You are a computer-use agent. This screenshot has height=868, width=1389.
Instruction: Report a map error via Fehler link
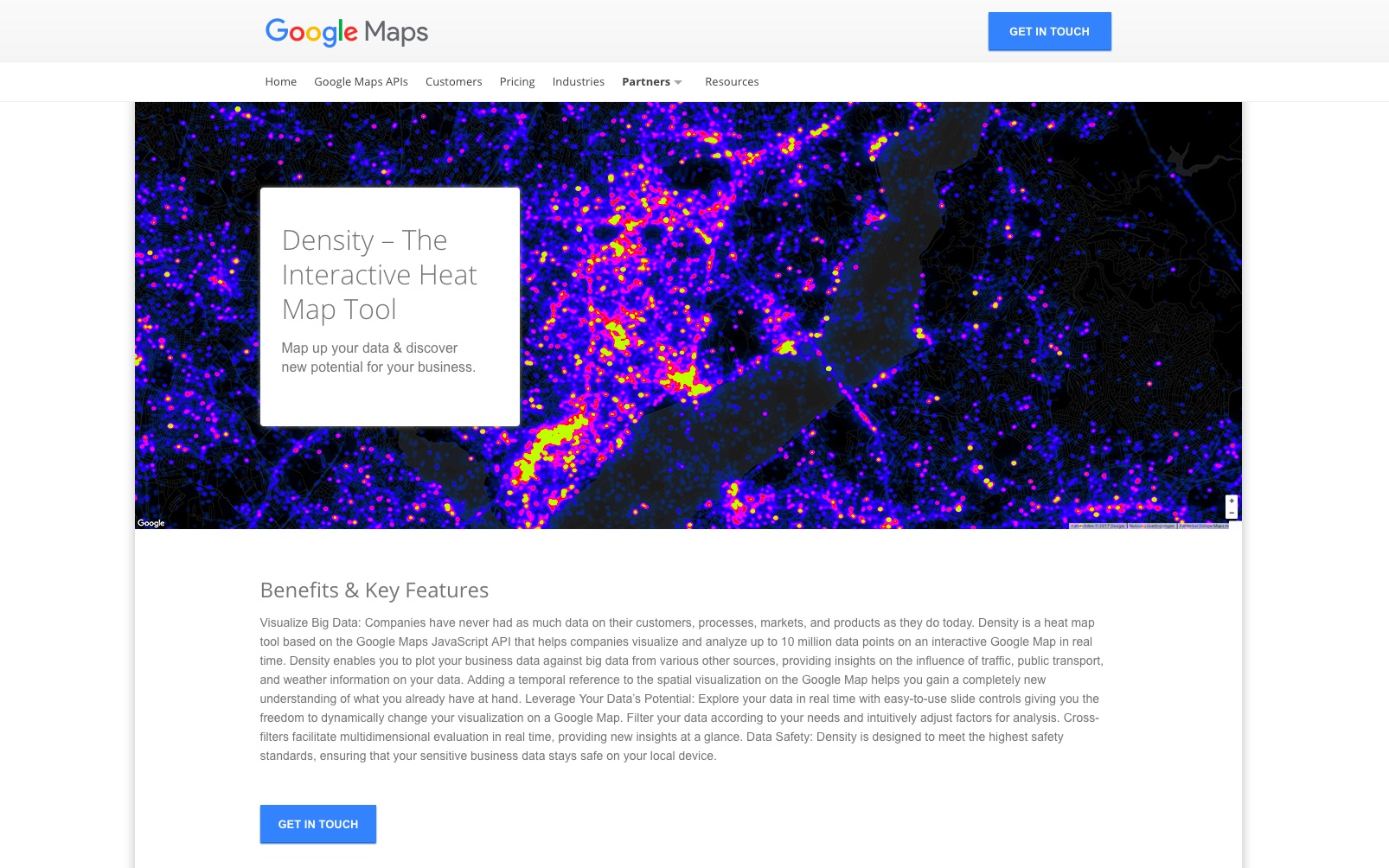1204,526
